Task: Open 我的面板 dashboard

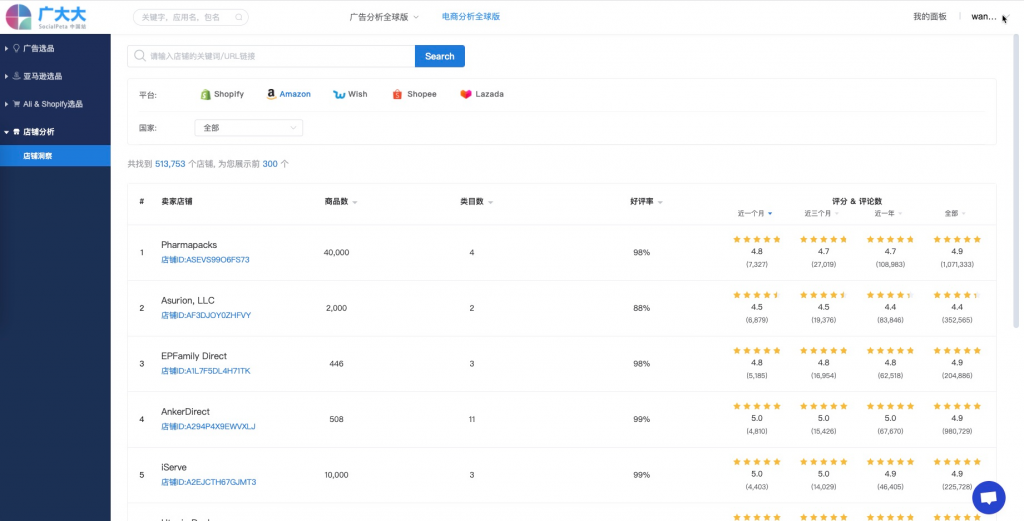Action: (x=929, y=17)
